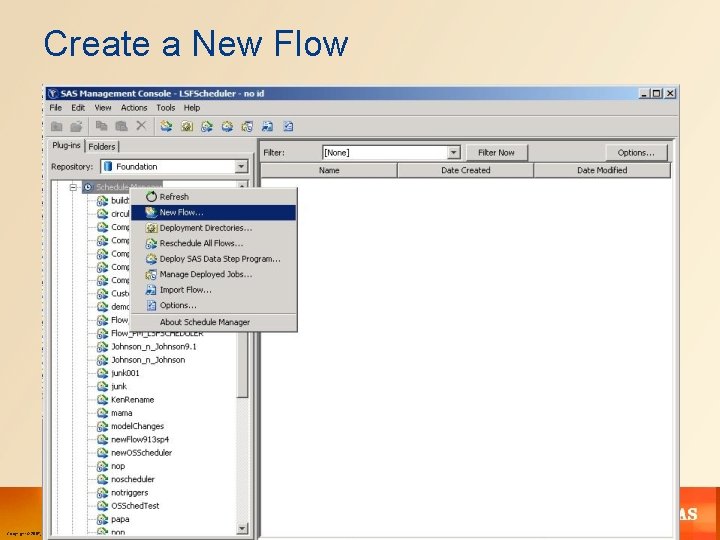Click the tree vertical scrollbar thumb
The height and width of the screenshot is (540, 720).
pos(242,363)
